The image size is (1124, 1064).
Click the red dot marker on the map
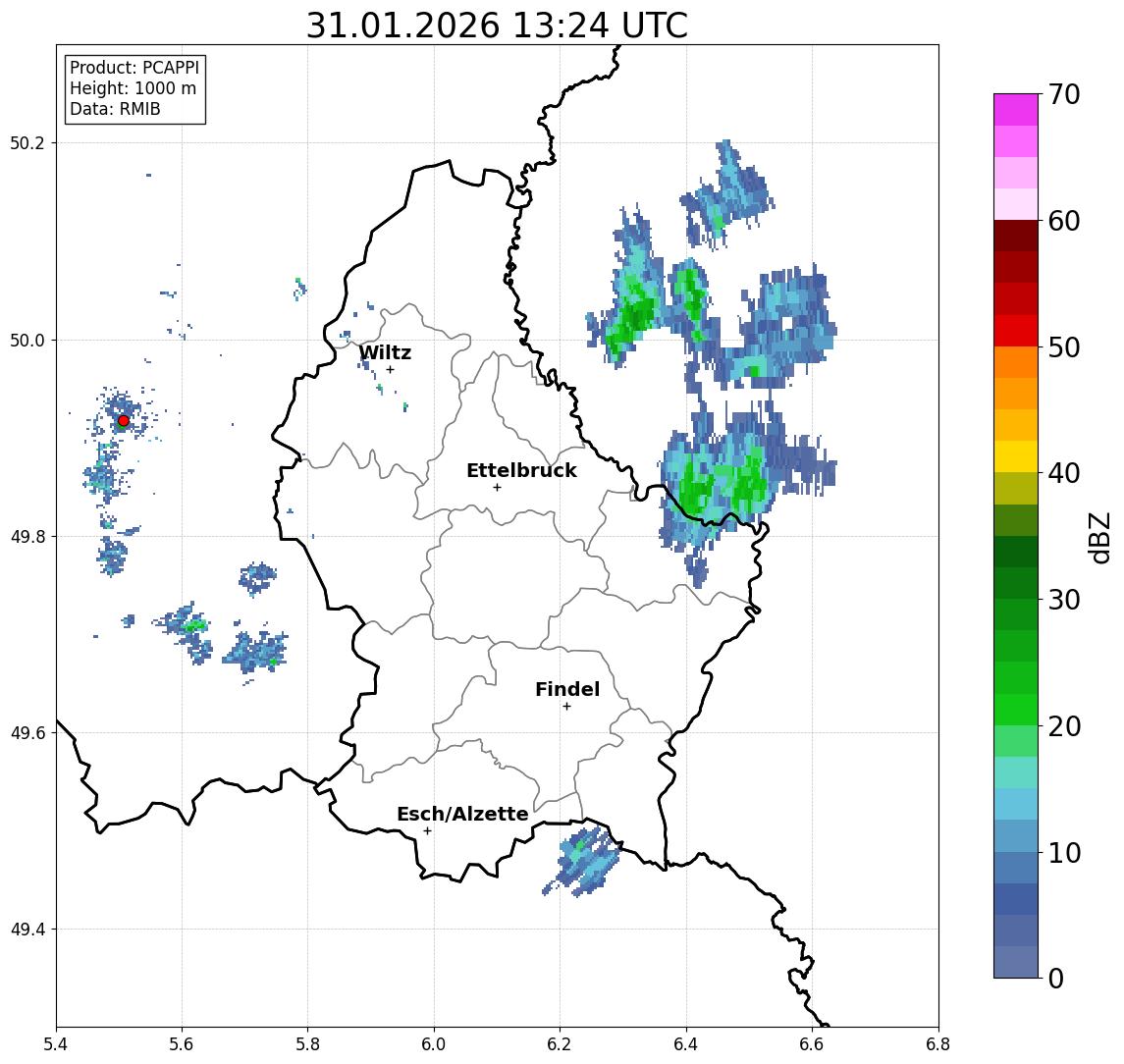point(124,421)
